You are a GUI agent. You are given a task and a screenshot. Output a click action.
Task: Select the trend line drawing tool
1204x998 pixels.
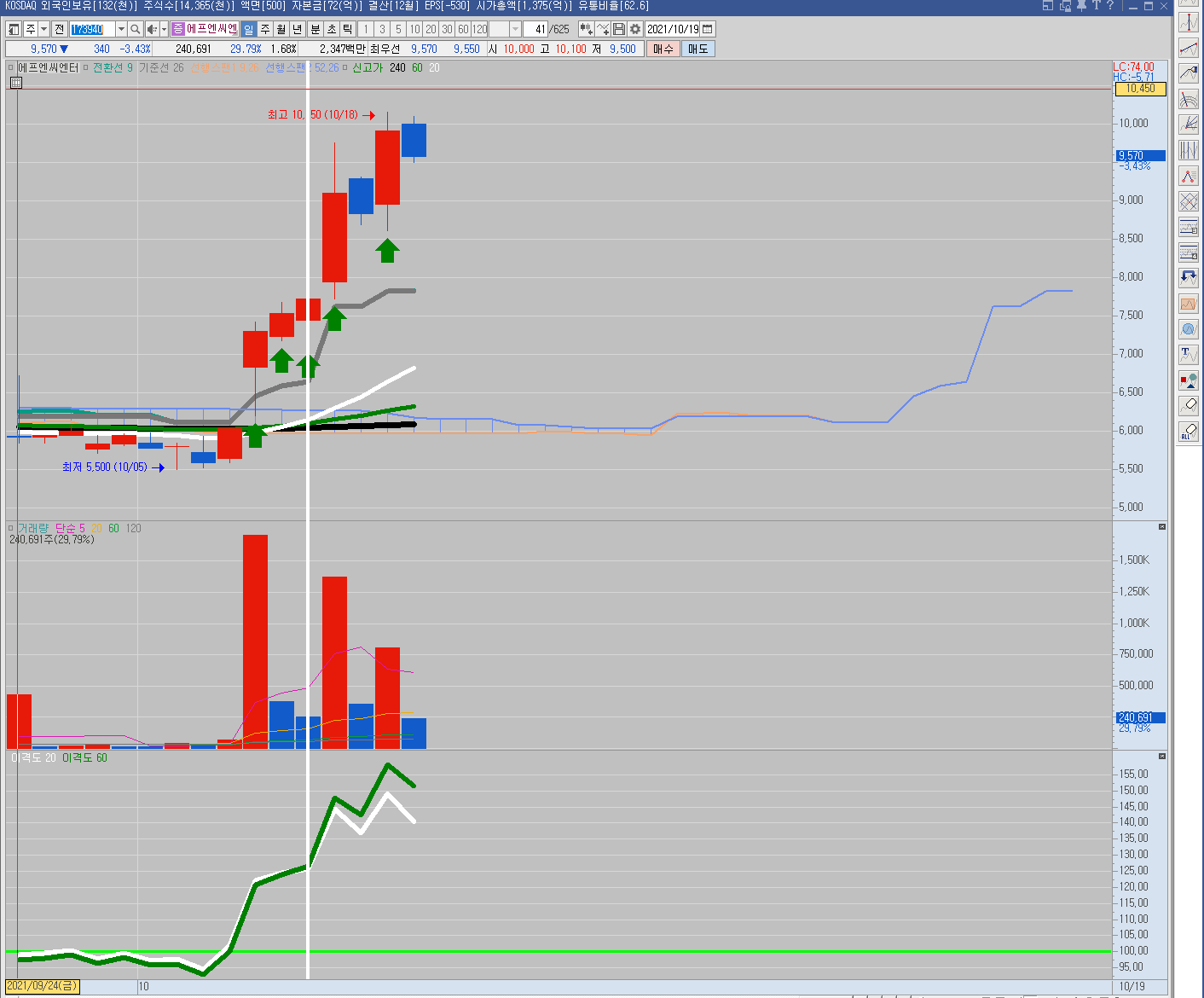coord(1189,48)
